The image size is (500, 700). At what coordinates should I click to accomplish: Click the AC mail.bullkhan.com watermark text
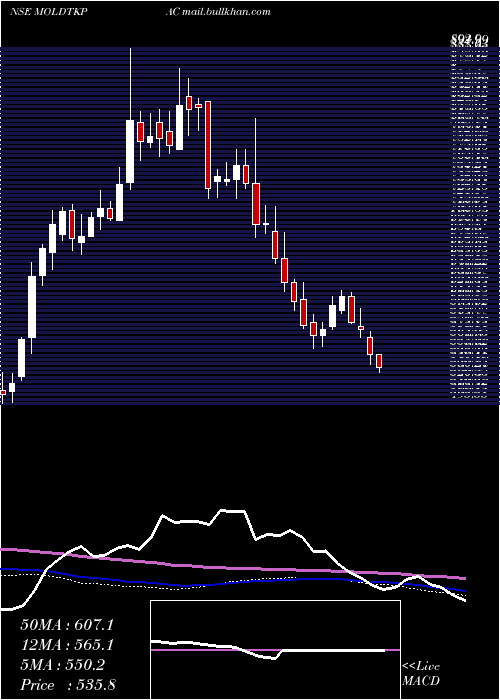tap(217, 12)
